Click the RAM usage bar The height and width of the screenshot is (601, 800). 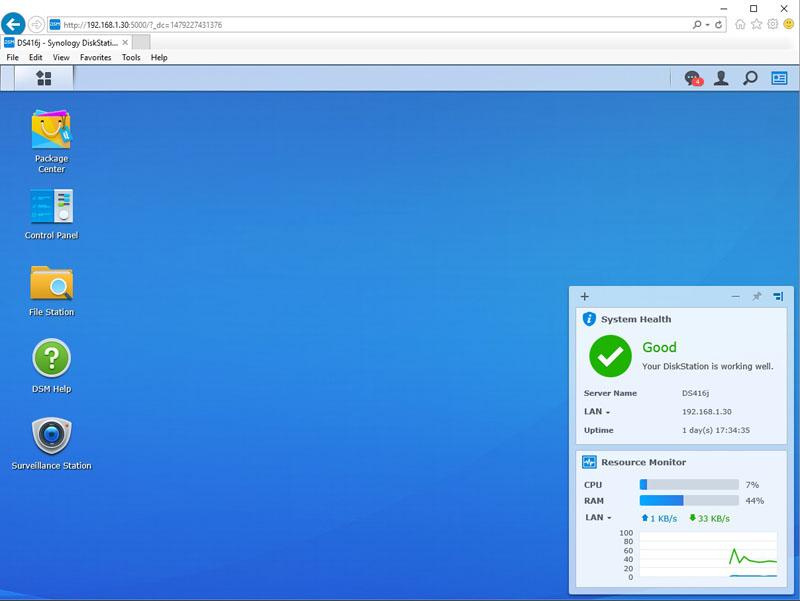click(x=689, y=500)
